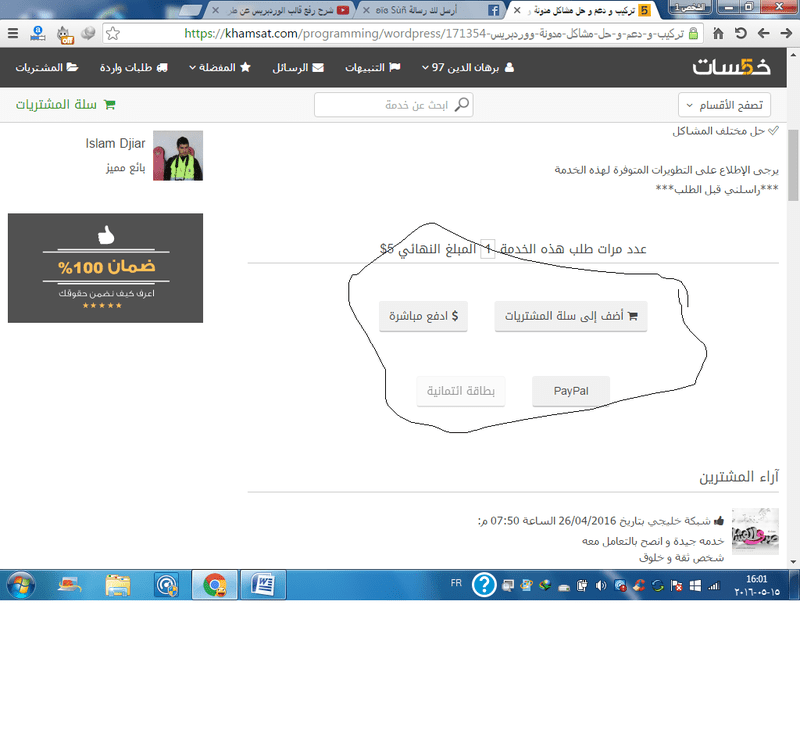This screenshot has height=741, width=800.
Task: Click the green padlock in the address bar
Action: [x=693, y=34]
